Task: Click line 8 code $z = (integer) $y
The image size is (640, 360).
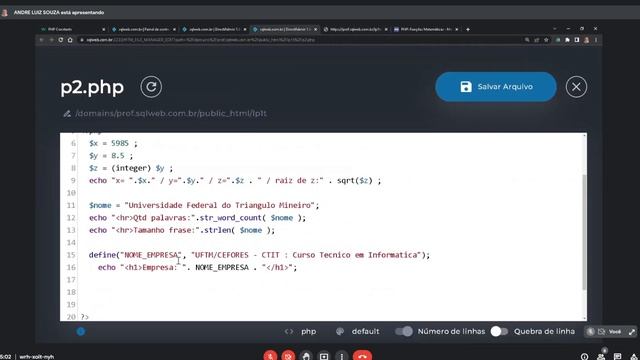Action: click(x=131, y=168)
